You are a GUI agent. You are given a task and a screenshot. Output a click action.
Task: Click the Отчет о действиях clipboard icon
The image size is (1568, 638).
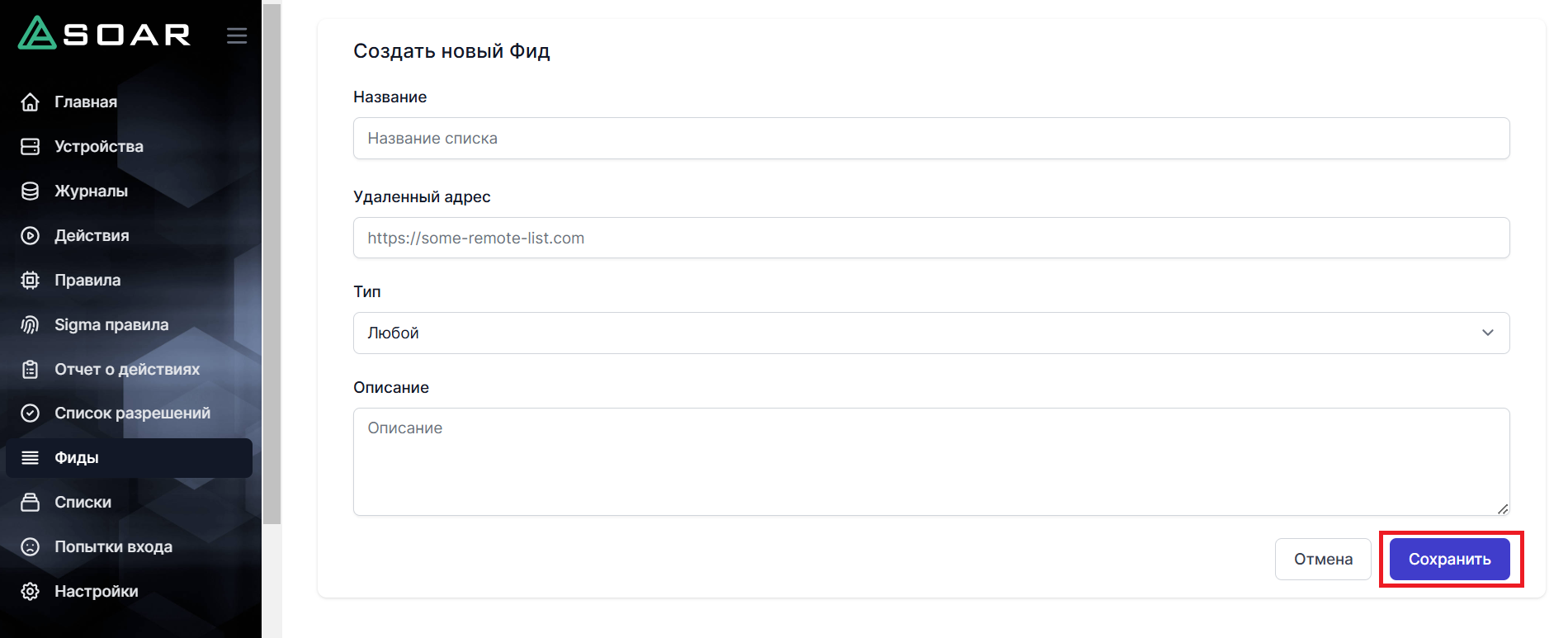(x=31, y=370)
